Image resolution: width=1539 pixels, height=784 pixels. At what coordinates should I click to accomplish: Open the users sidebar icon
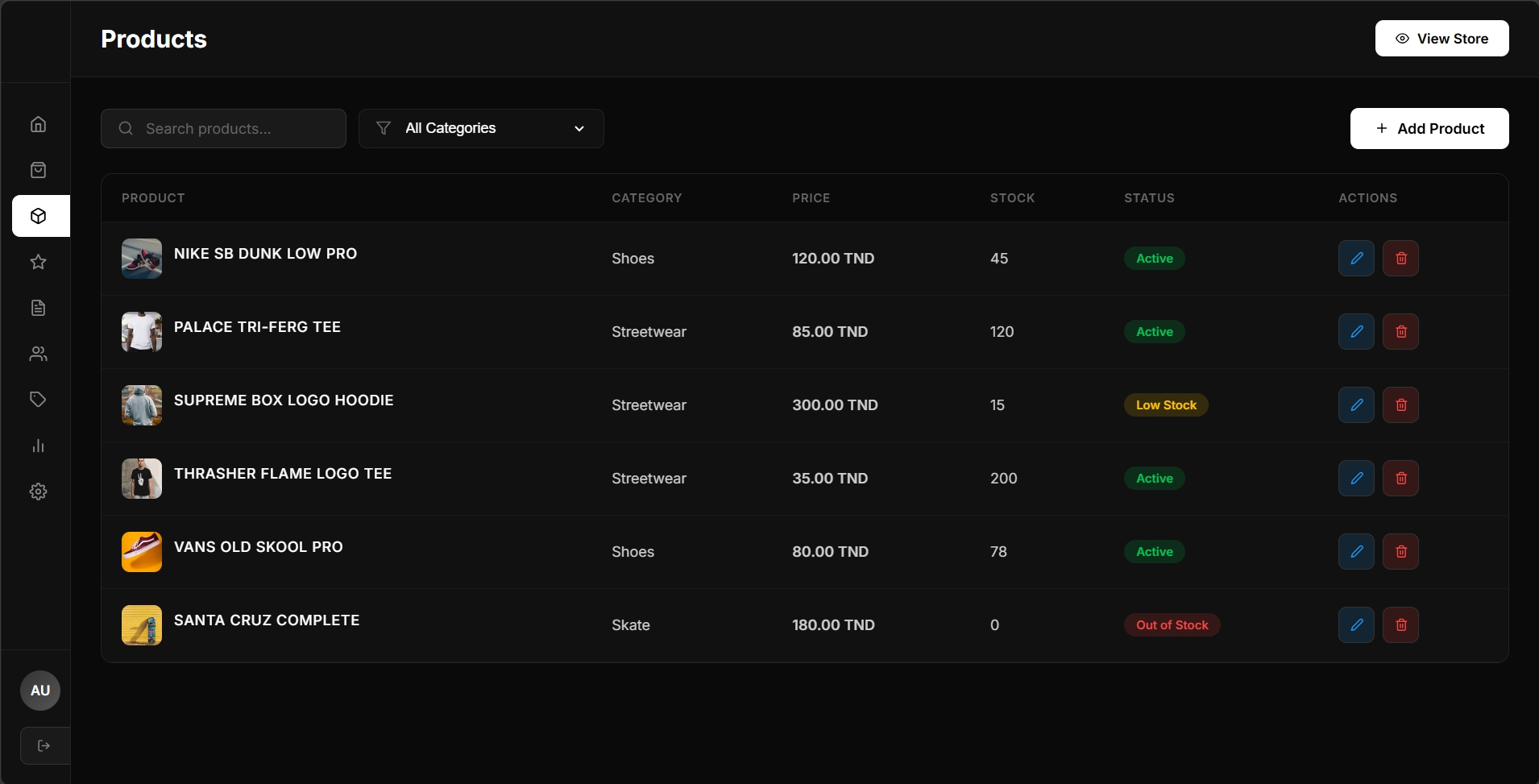(x=38, y=354)
